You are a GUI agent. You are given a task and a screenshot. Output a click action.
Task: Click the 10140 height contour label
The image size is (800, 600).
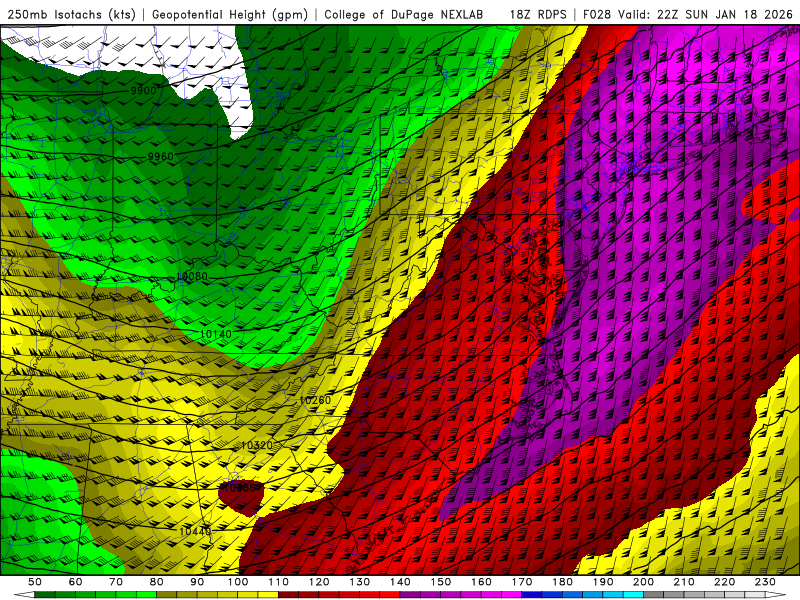click(216, 334)
